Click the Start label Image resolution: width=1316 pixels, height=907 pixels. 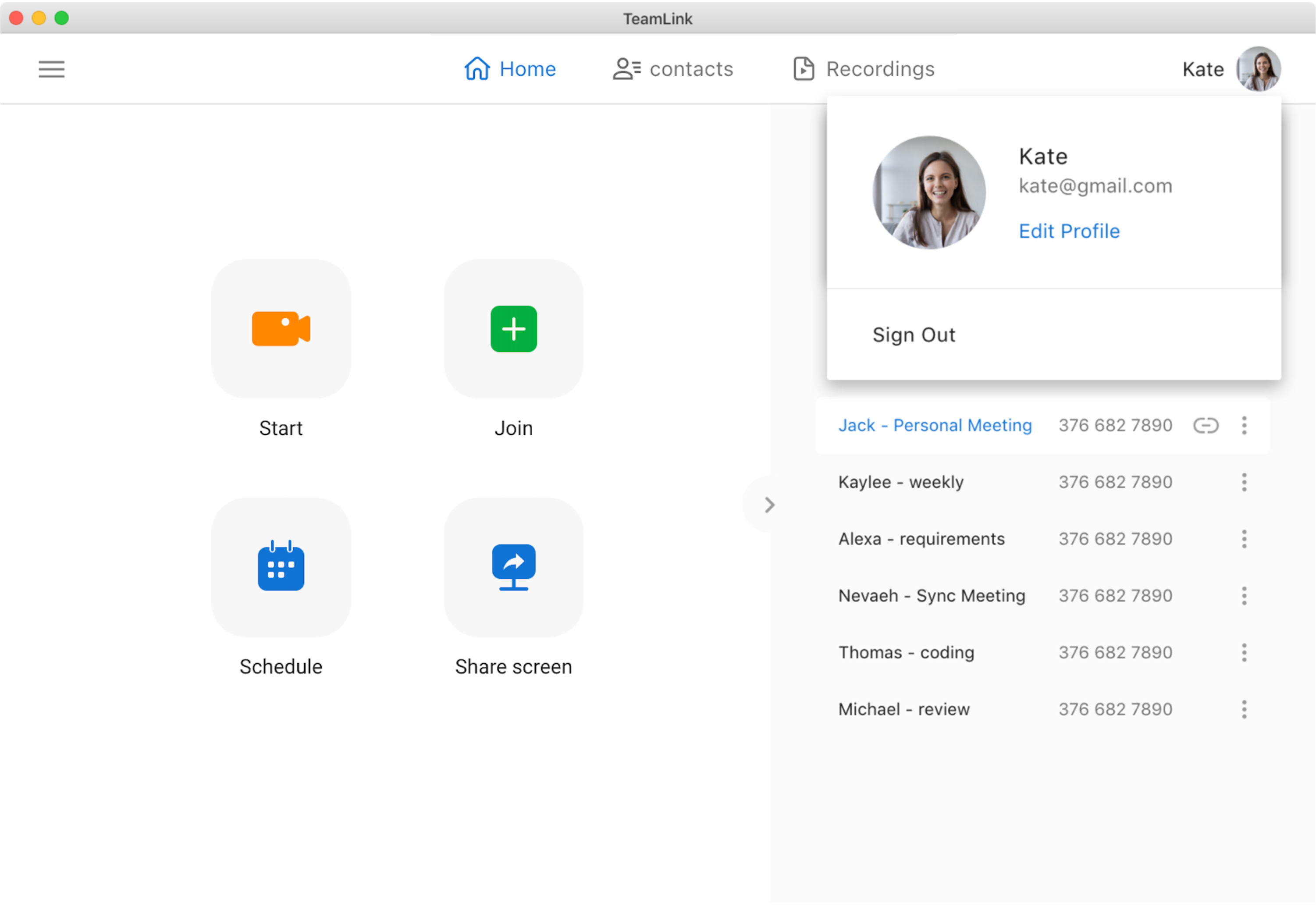pos(281,428)
